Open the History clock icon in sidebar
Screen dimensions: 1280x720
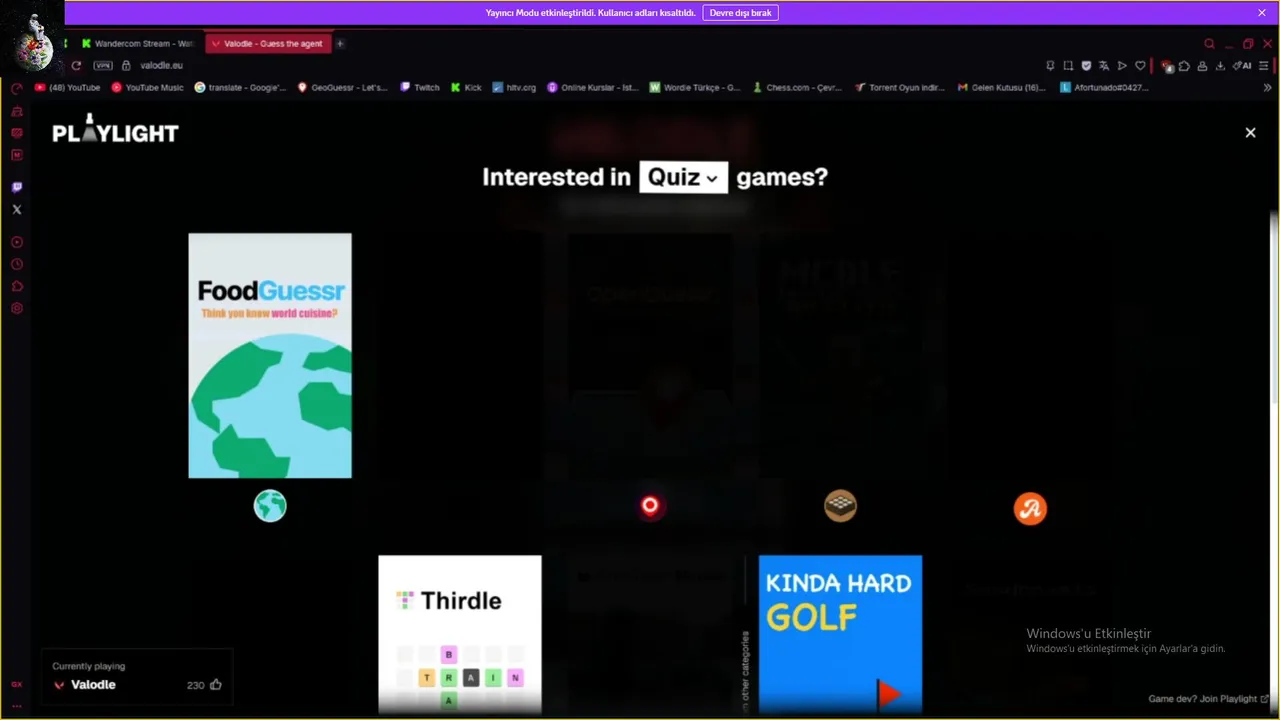[x=17, y=264]
